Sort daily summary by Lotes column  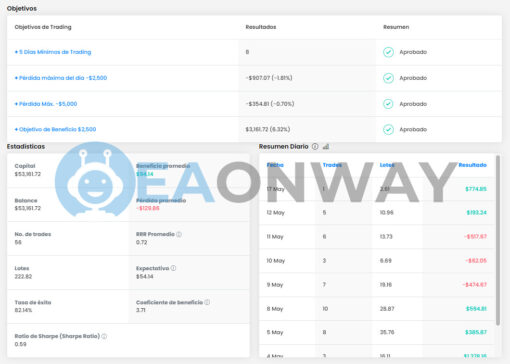coord(387,165)
